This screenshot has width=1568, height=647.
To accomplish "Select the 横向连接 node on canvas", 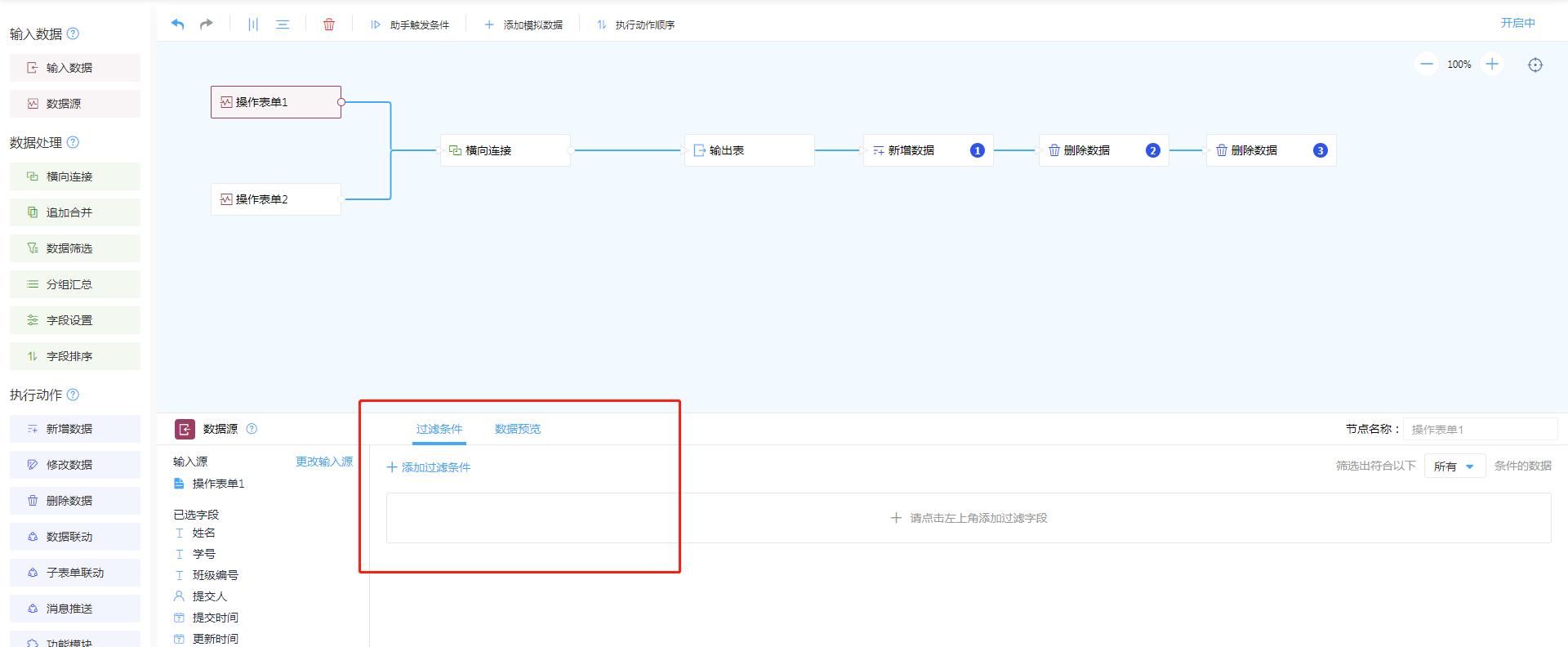I will 505,150.
